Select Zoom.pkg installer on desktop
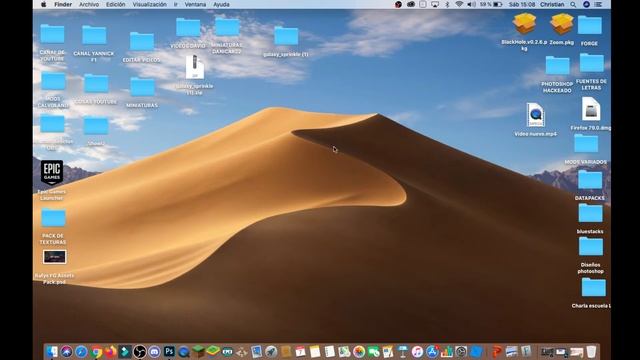Screen dimensions: 640x360 coord(562,24)
